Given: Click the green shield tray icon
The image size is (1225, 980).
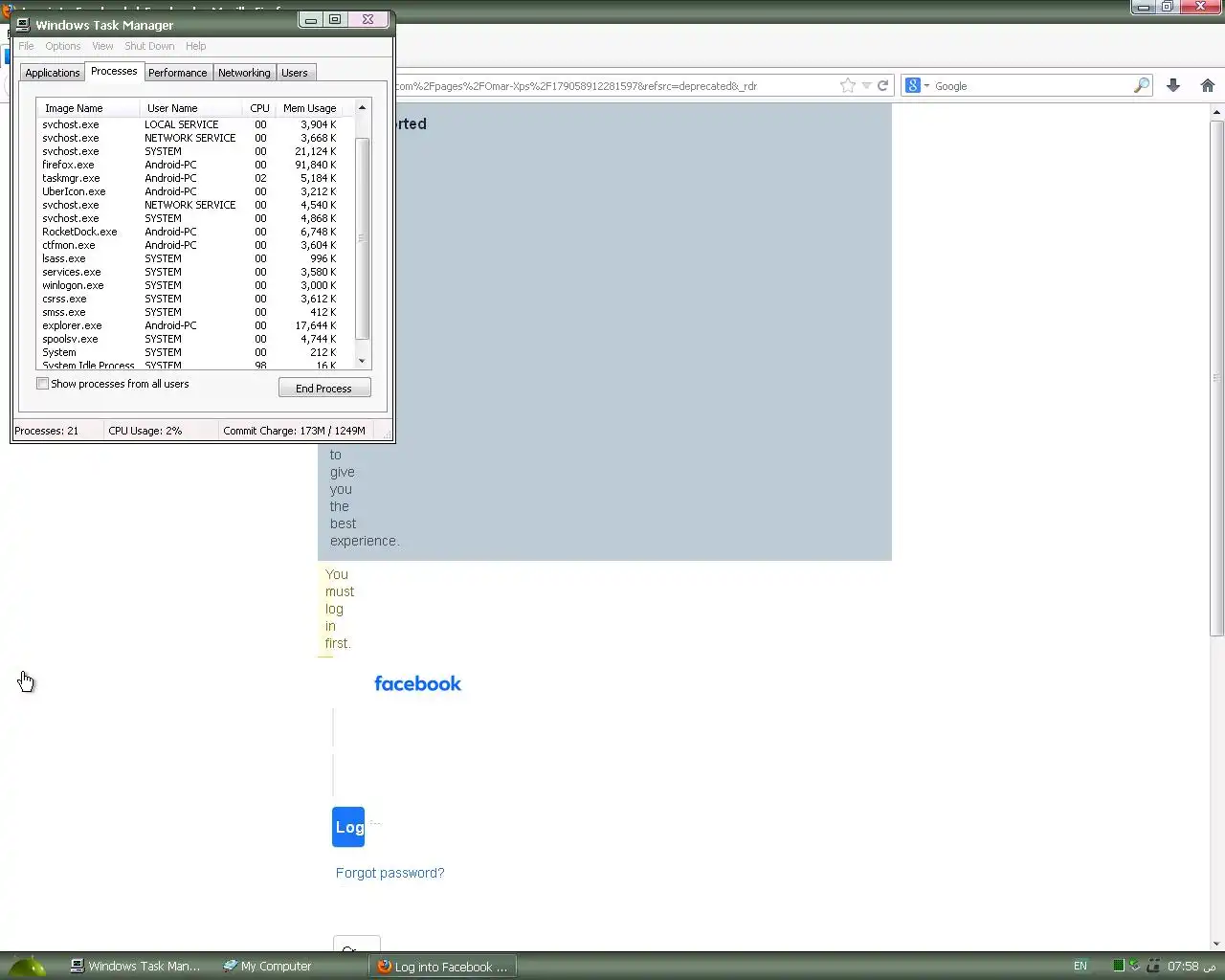Looking at the screenshot, I should click(x=1135, y=966).
